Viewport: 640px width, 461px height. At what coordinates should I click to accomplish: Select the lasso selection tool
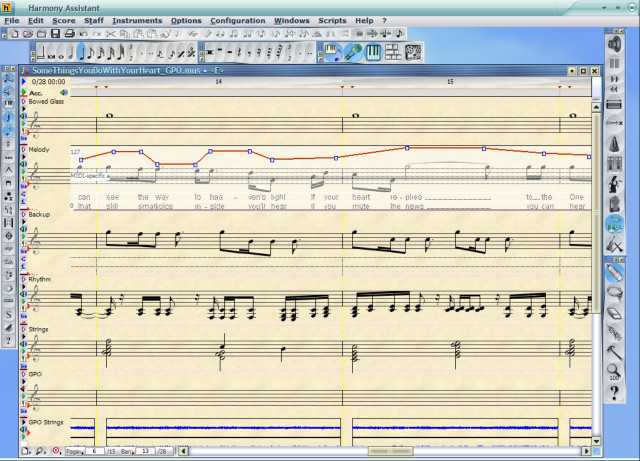click(614, 292)
